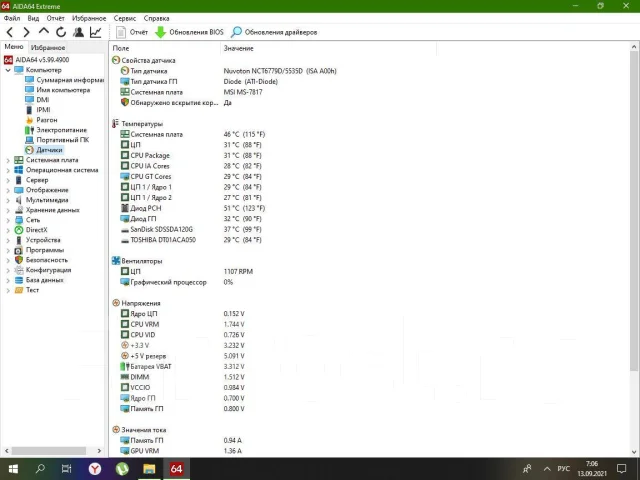
Task: Select the Напряжения section icon
Action: [x=116, y=303]
